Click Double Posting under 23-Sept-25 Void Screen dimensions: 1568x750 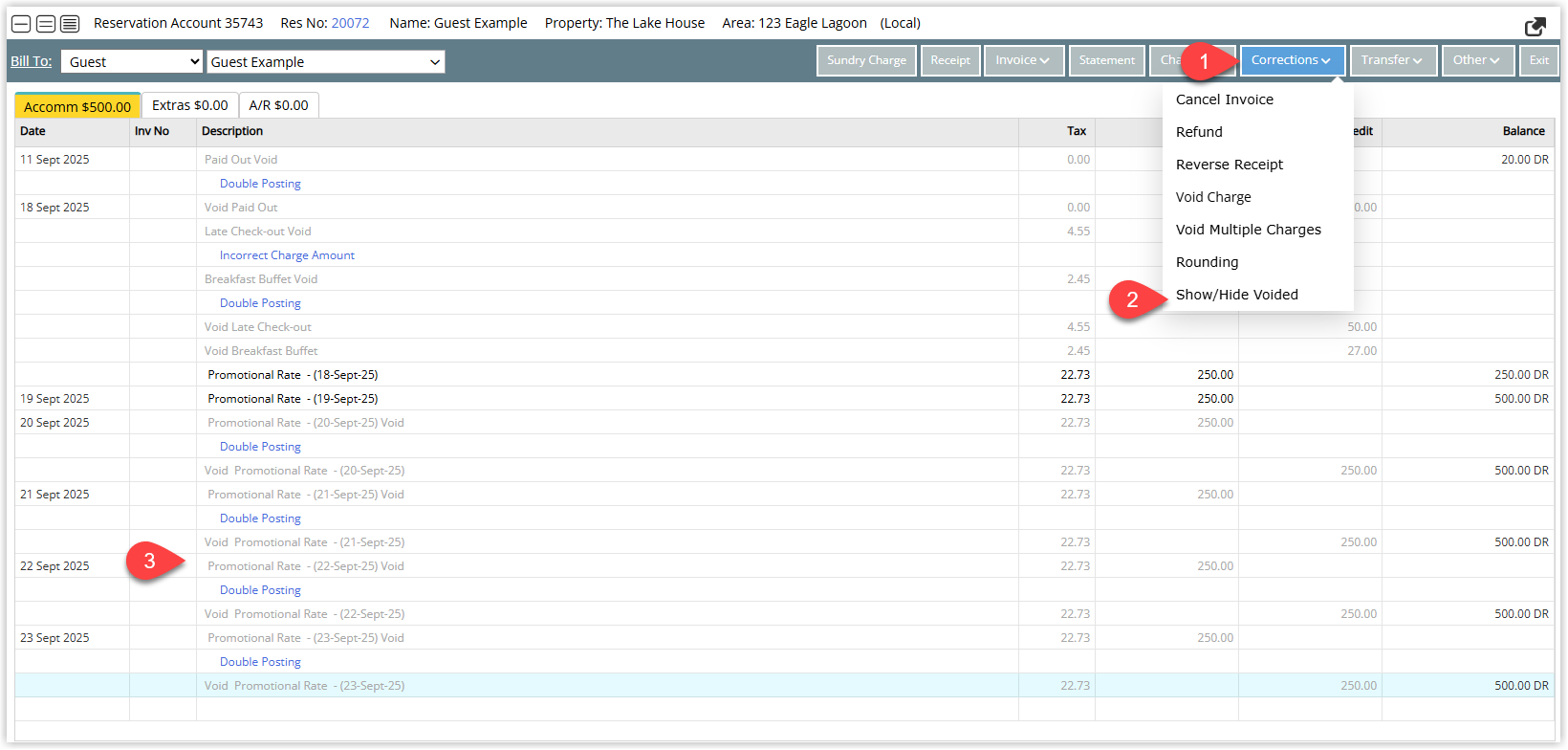tap(260, 662)
